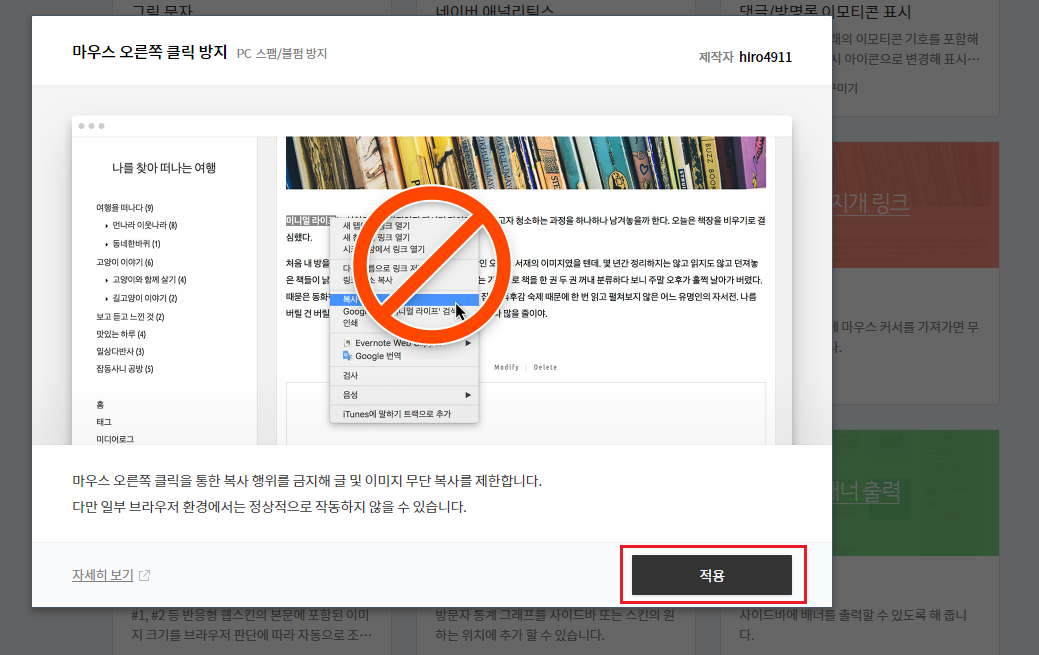Select the orange 무지개 링크 plugin card behind dialog
This screenshot has width=1039, height=655.
click(x=915, y=205)
